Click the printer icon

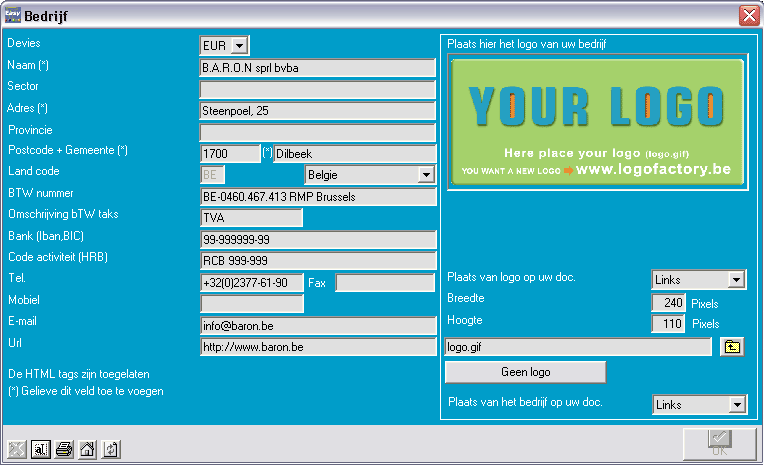[x=64, y=449]
